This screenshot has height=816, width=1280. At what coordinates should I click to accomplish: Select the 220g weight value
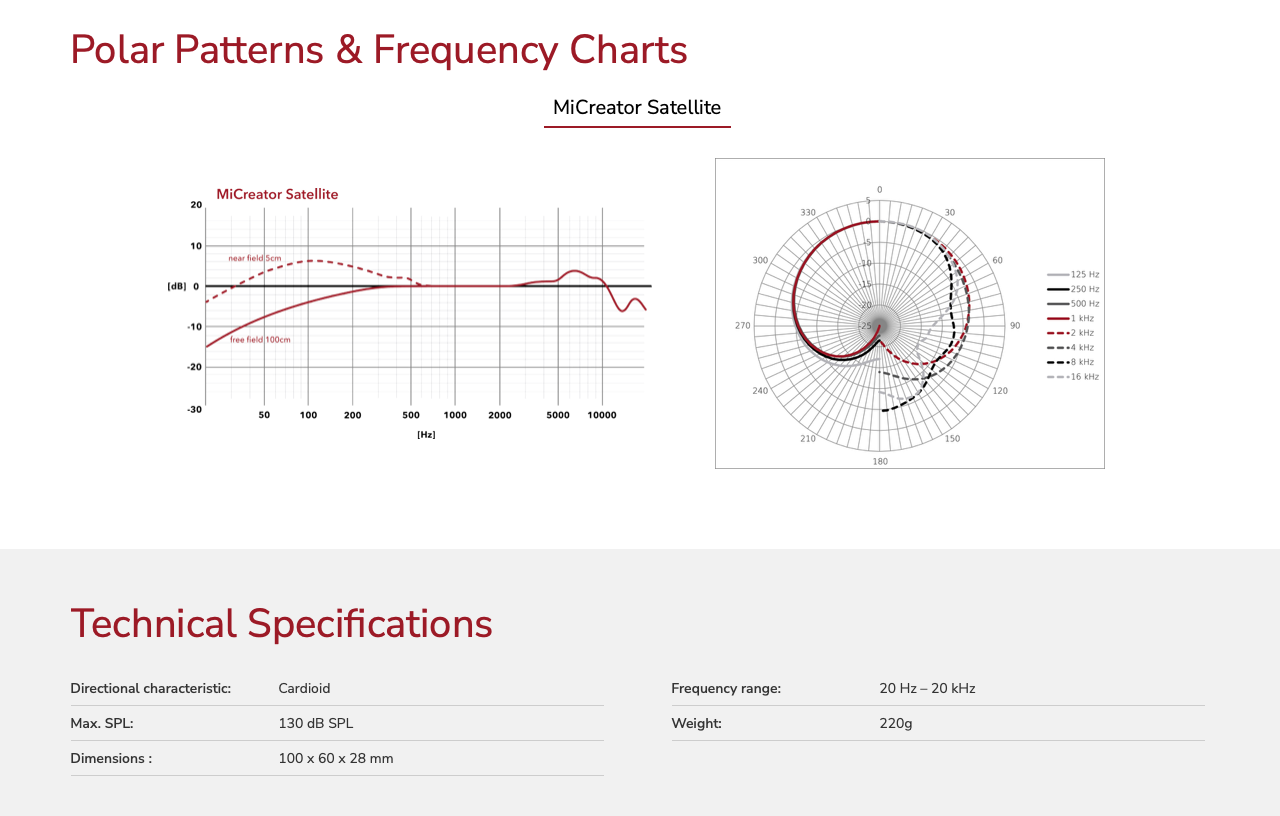pos(896,723)
